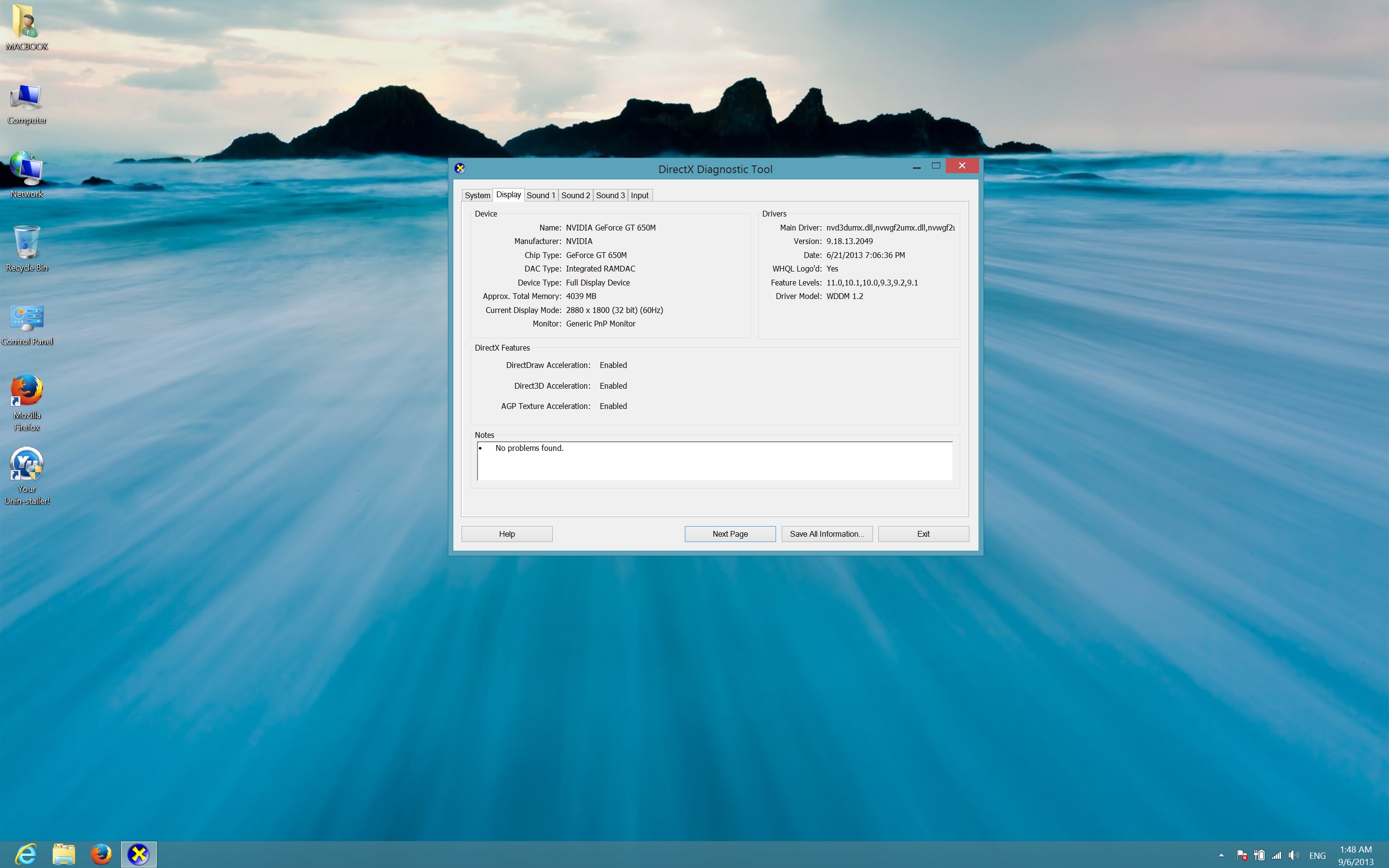Click the Help button
Image resolution: width=1389 pixels, height=868 pixels.
click(507, 534)
